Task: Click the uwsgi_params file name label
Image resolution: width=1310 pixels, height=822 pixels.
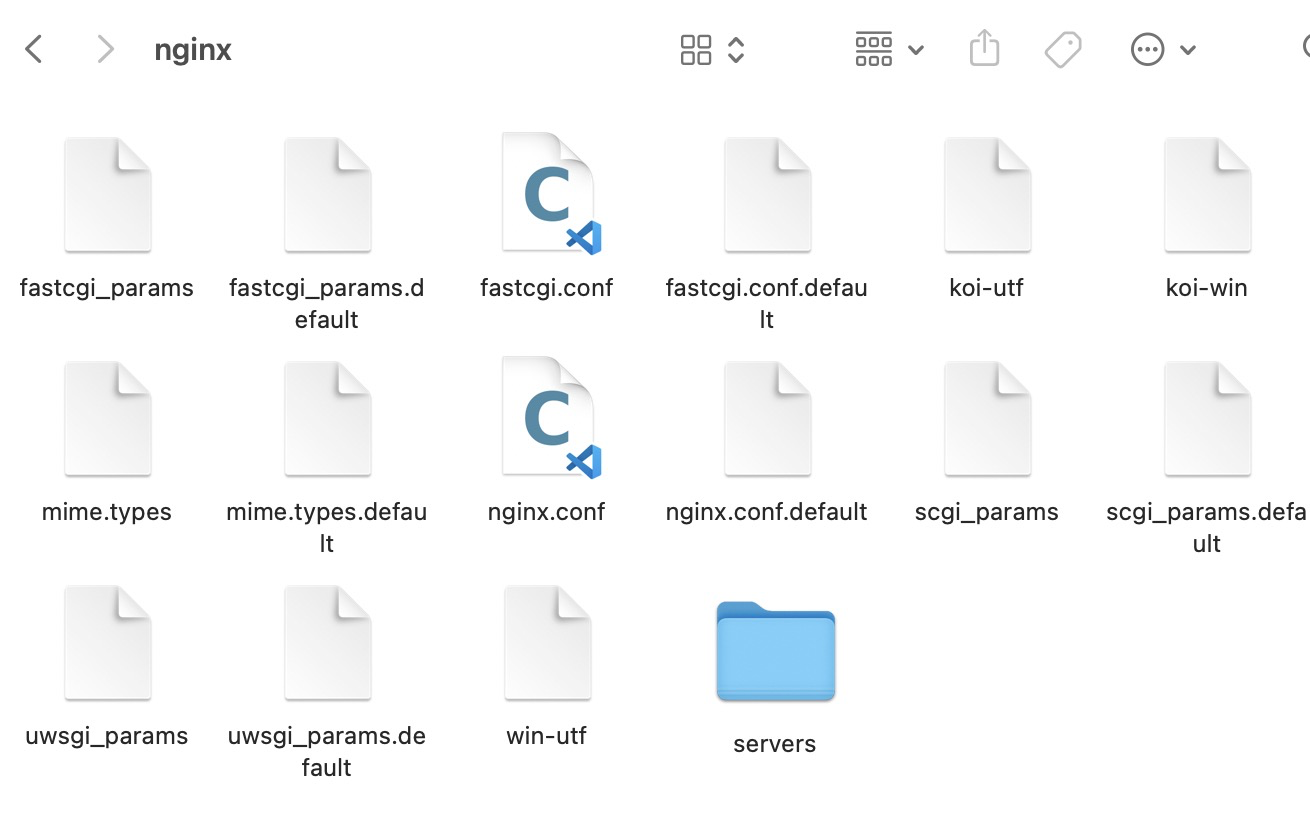Action: [107, 737]
